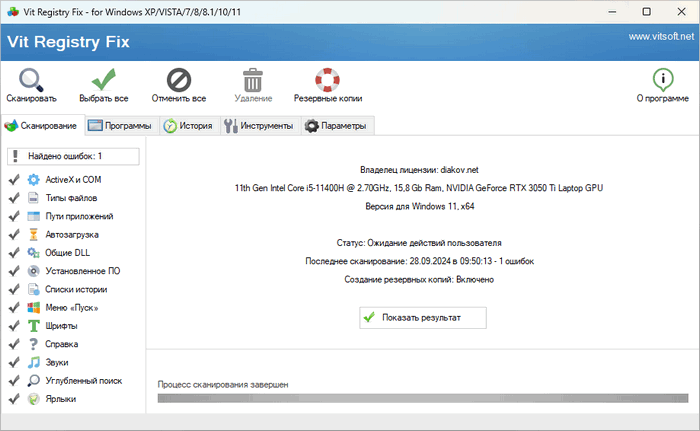Image resolution: width=700 pixels, height=431 pixels.
Task: Uncheck the Типы файлов checkmark
Action: click(x=14, y=198)
